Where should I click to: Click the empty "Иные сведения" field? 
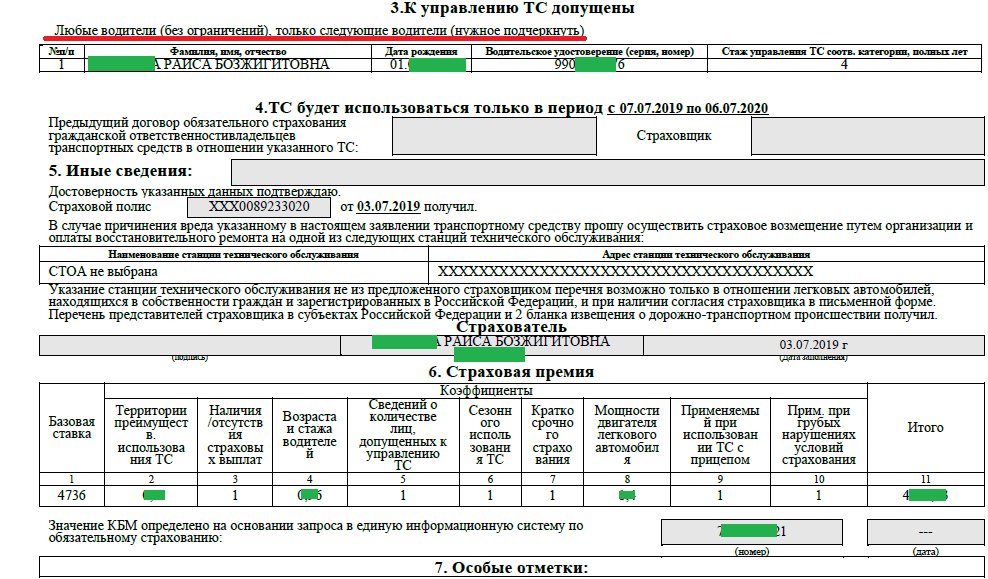point(607,172)
